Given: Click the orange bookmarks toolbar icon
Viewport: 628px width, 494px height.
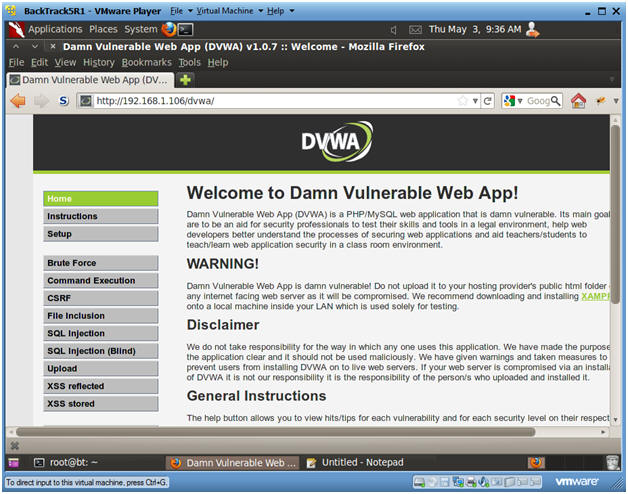Looking at the screenshot, I should [600, 101].
